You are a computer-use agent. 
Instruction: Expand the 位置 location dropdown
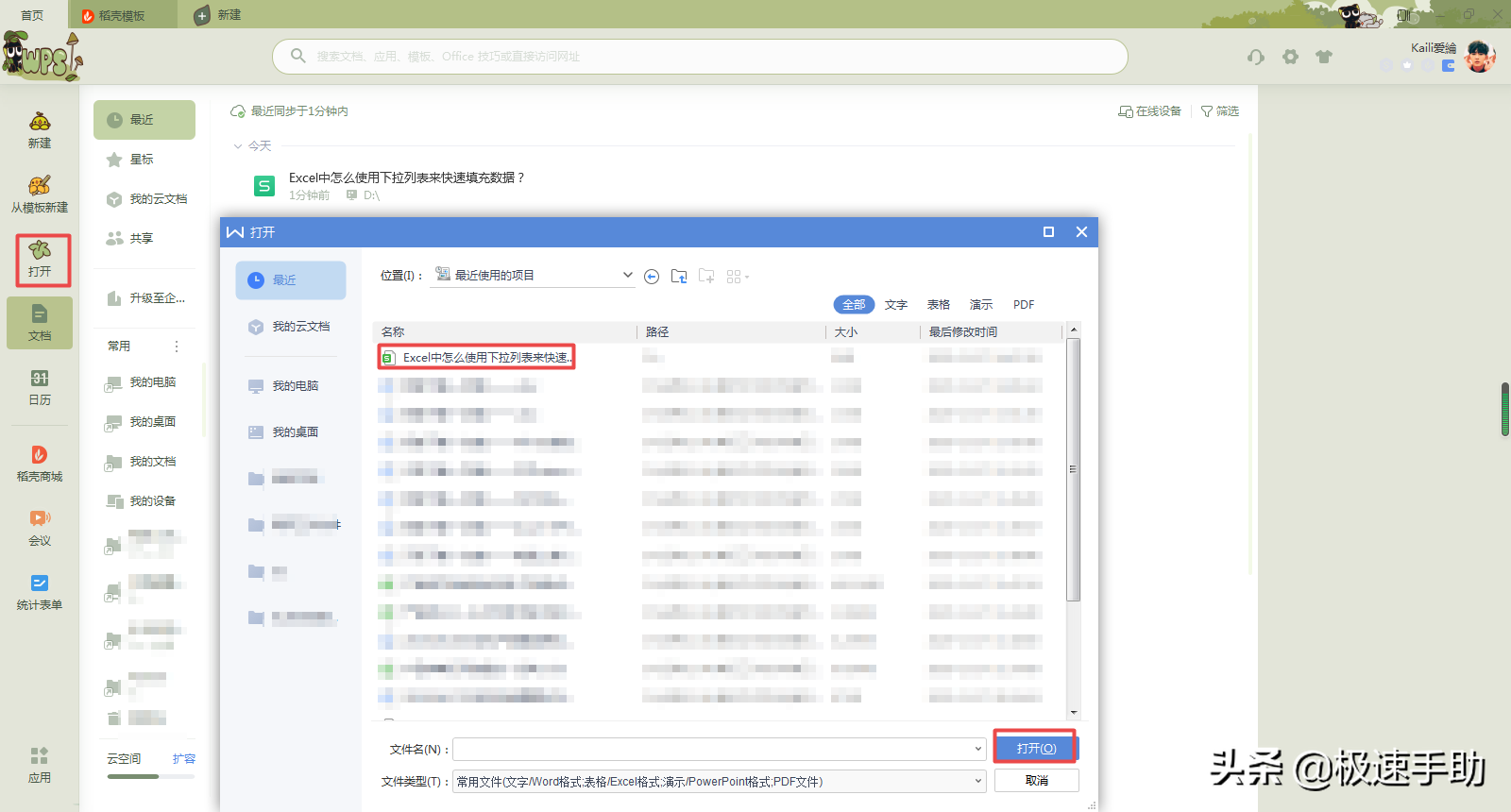tap(627, 275)
